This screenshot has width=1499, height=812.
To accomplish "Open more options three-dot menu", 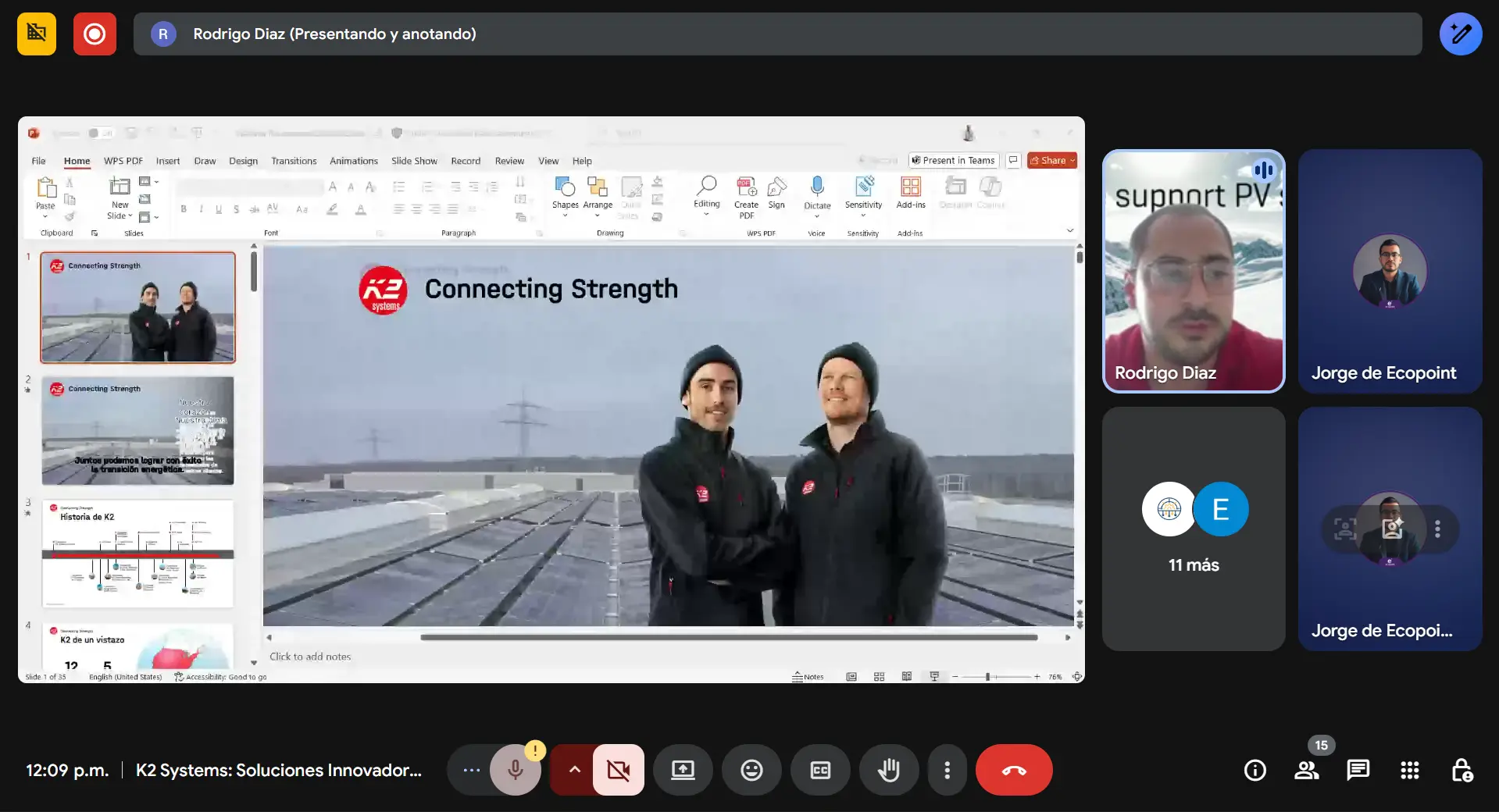I will pos(947,771).
